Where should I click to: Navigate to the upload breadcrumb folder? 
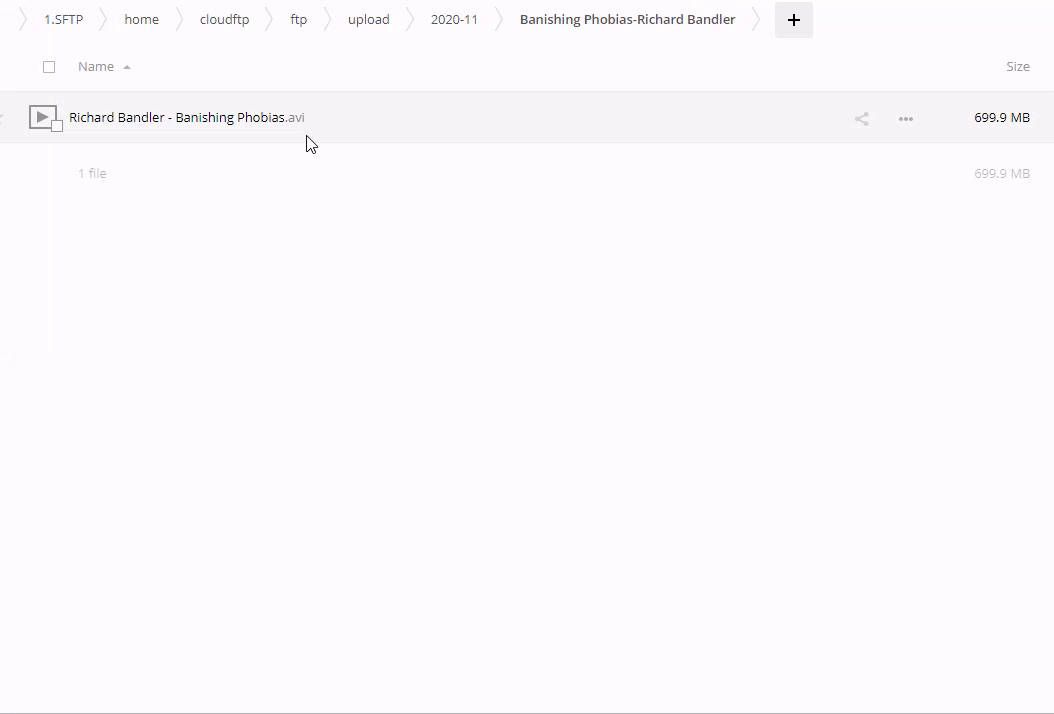368,20
